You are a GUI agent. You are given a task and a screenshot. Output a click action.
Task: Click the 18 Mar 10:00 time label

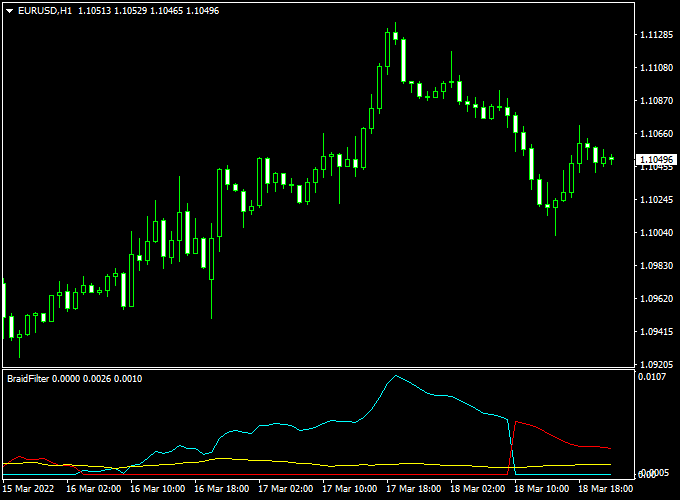[x=541, y=489]
